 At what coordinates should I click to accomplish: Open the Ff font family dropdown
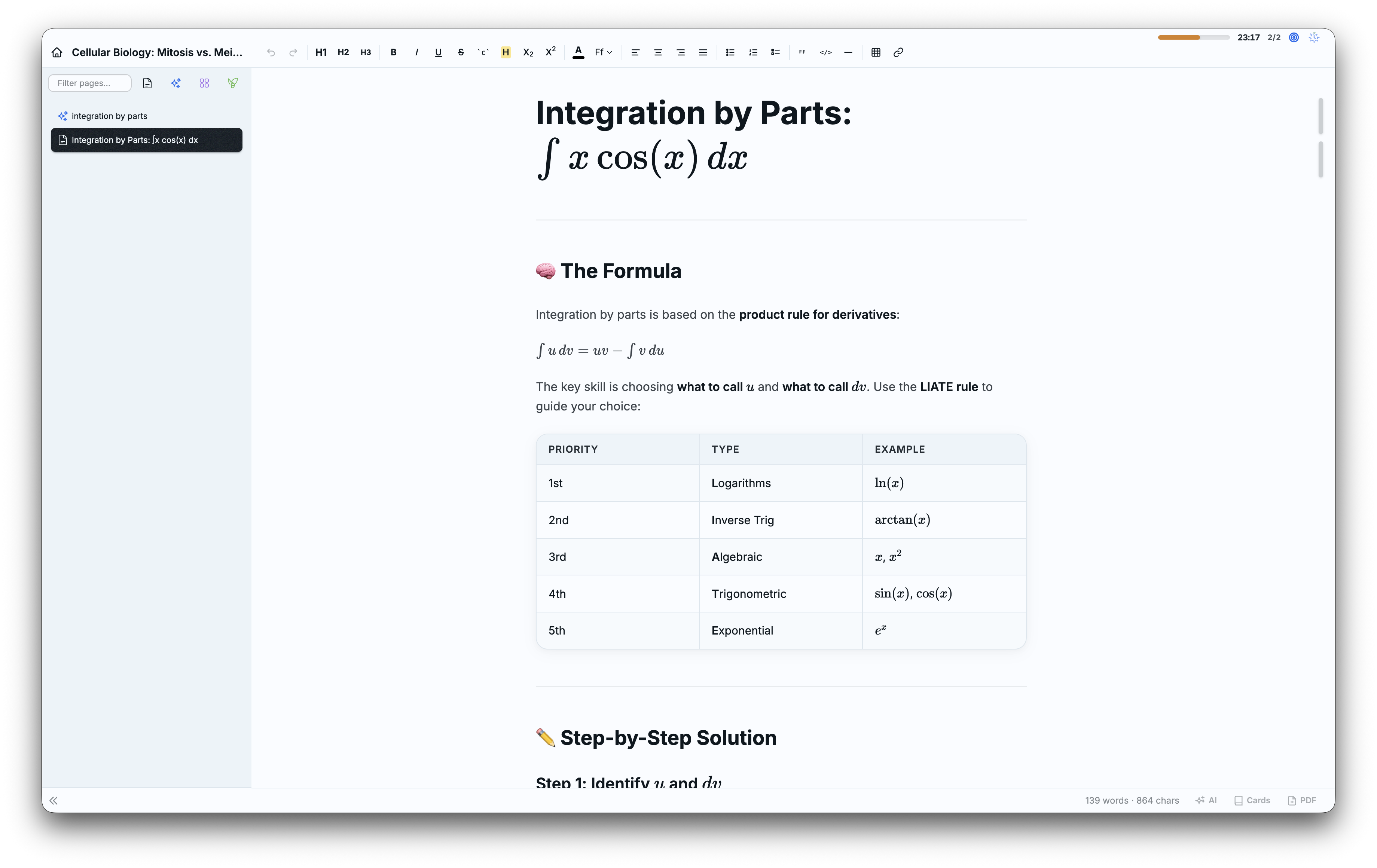pos(603,52)
